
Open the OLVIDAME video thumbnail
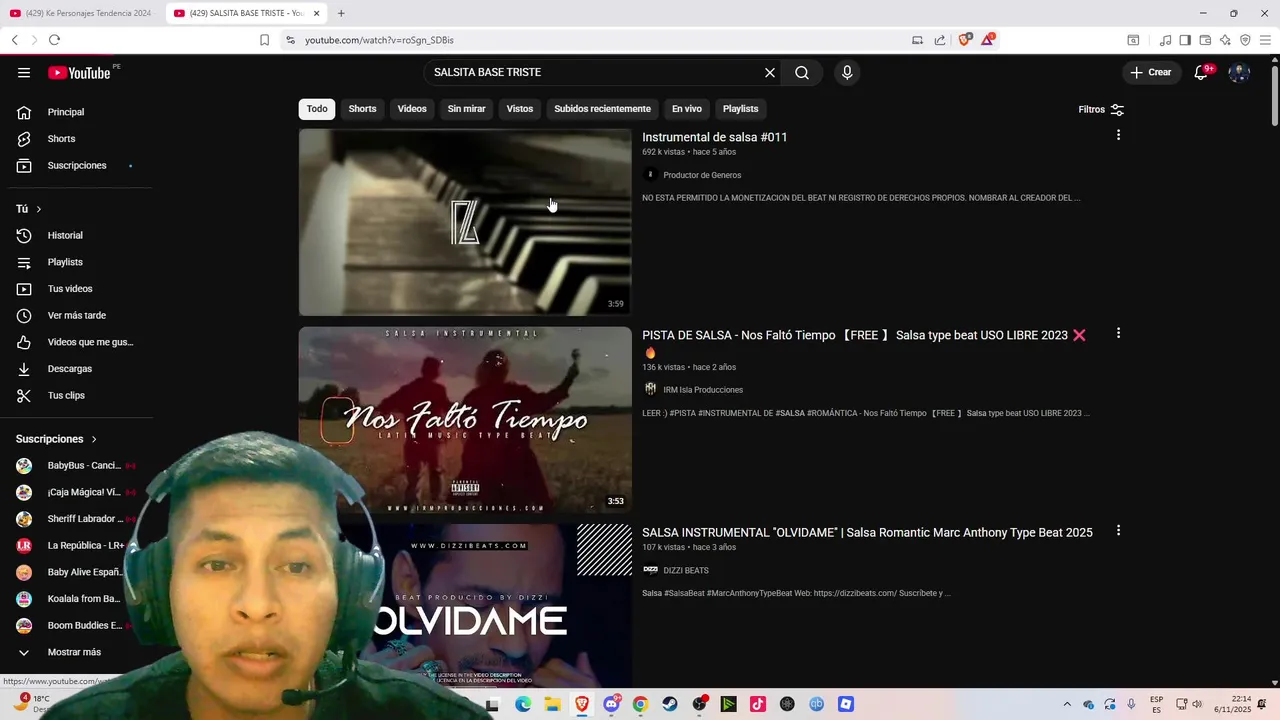(465, 605)
